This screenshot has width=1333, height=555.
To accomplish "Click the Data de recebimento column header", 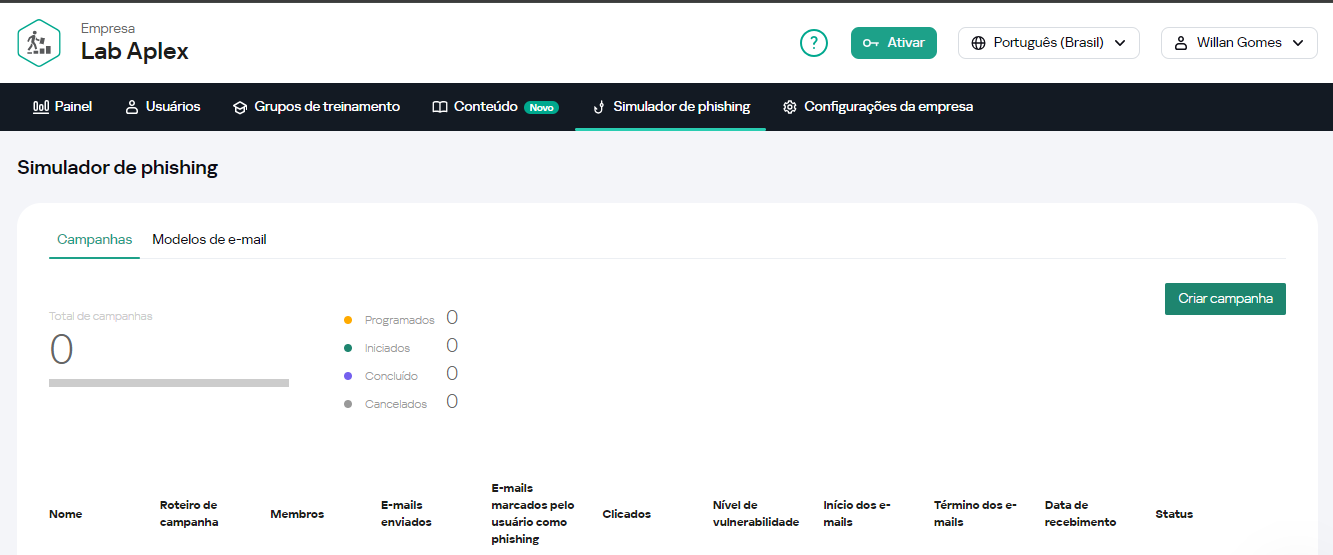I will point(1081,514).
